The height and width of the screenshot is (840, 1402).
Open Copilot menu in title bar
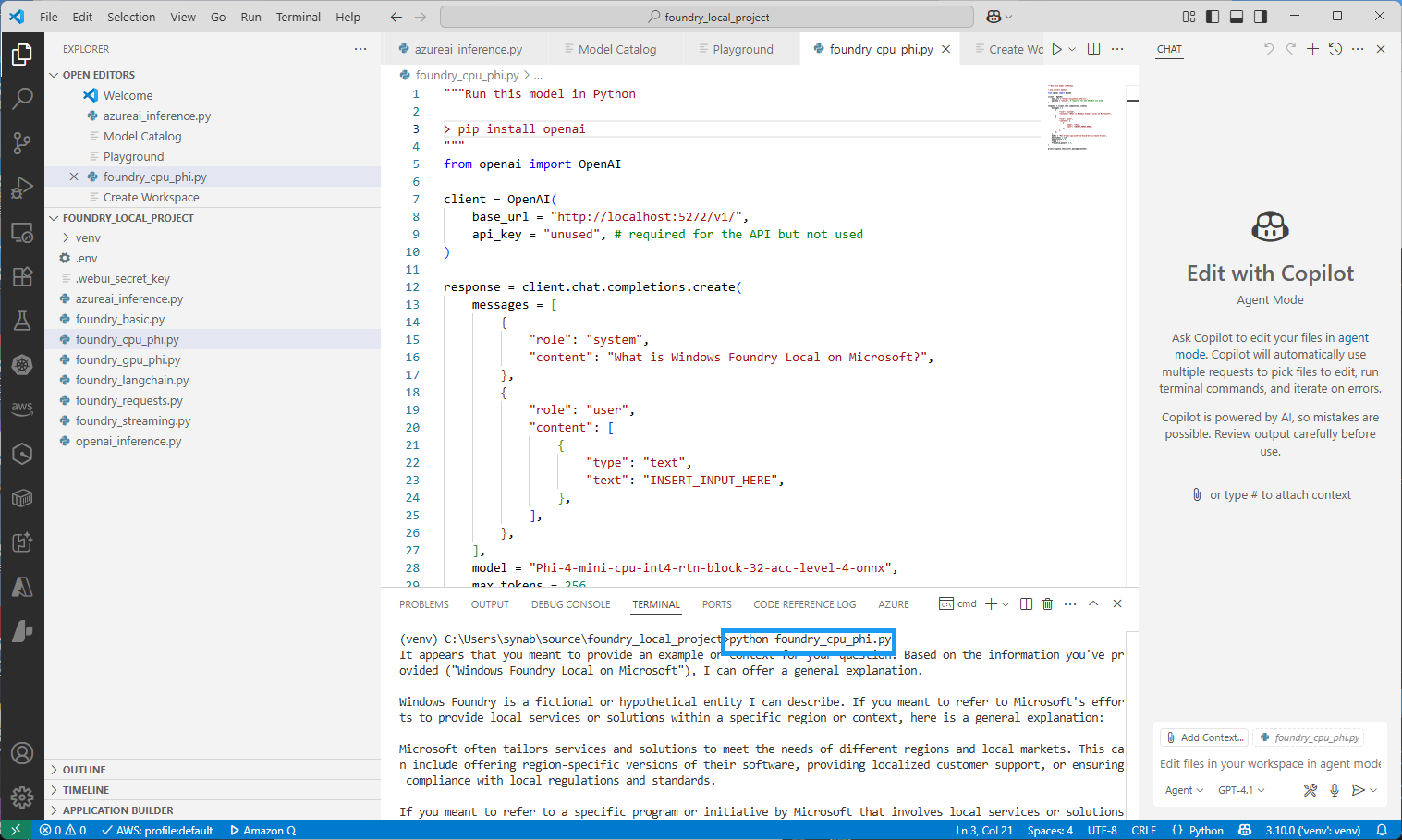(x=999, y=17)
